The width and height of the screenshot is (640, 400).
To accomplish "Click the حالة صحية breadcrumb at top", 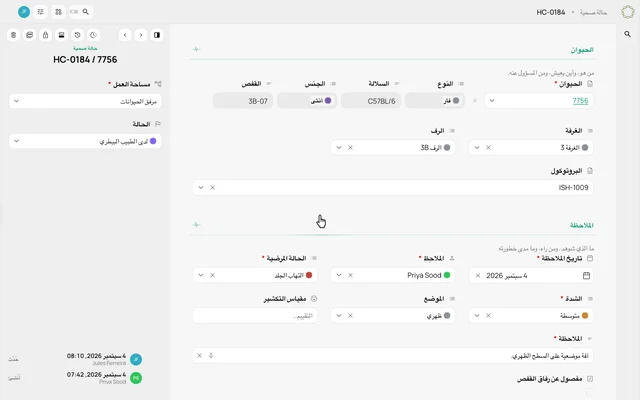I will coord(593,13).
